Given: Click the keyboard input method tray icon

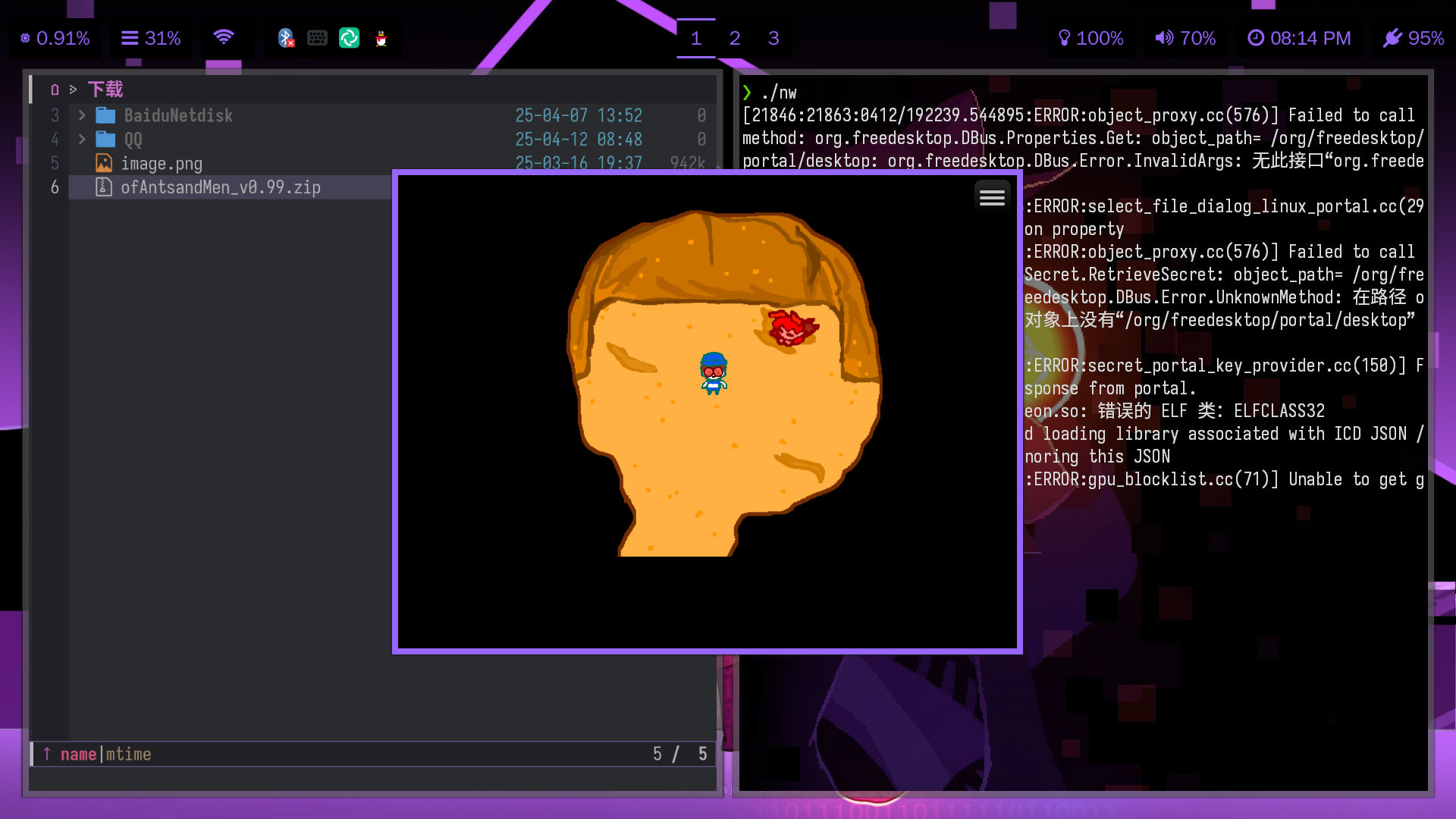Looking at the screenshot, I should (x=317, y=38).
